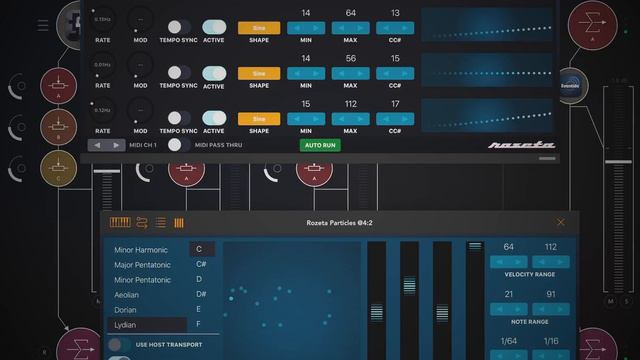
Task: Increase CC# value 15
Action: point(404,73)
